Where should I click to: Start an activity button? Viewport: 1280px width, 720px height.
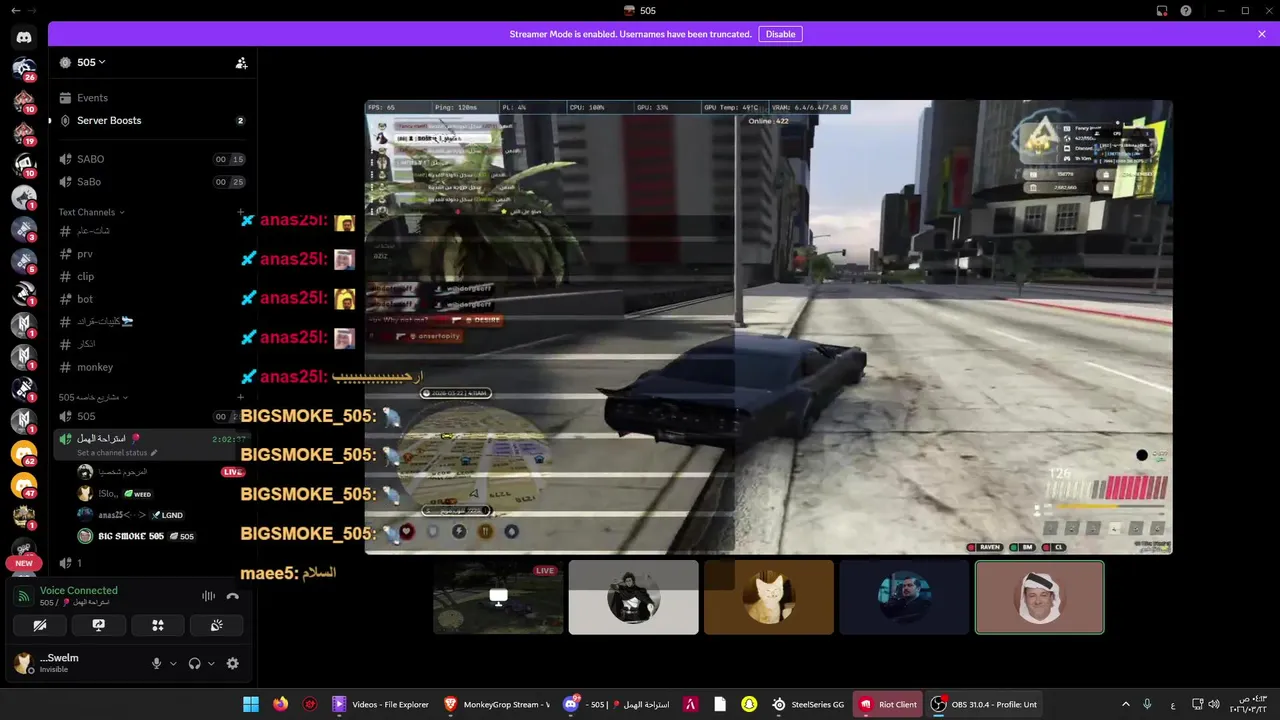coord(157,625)
